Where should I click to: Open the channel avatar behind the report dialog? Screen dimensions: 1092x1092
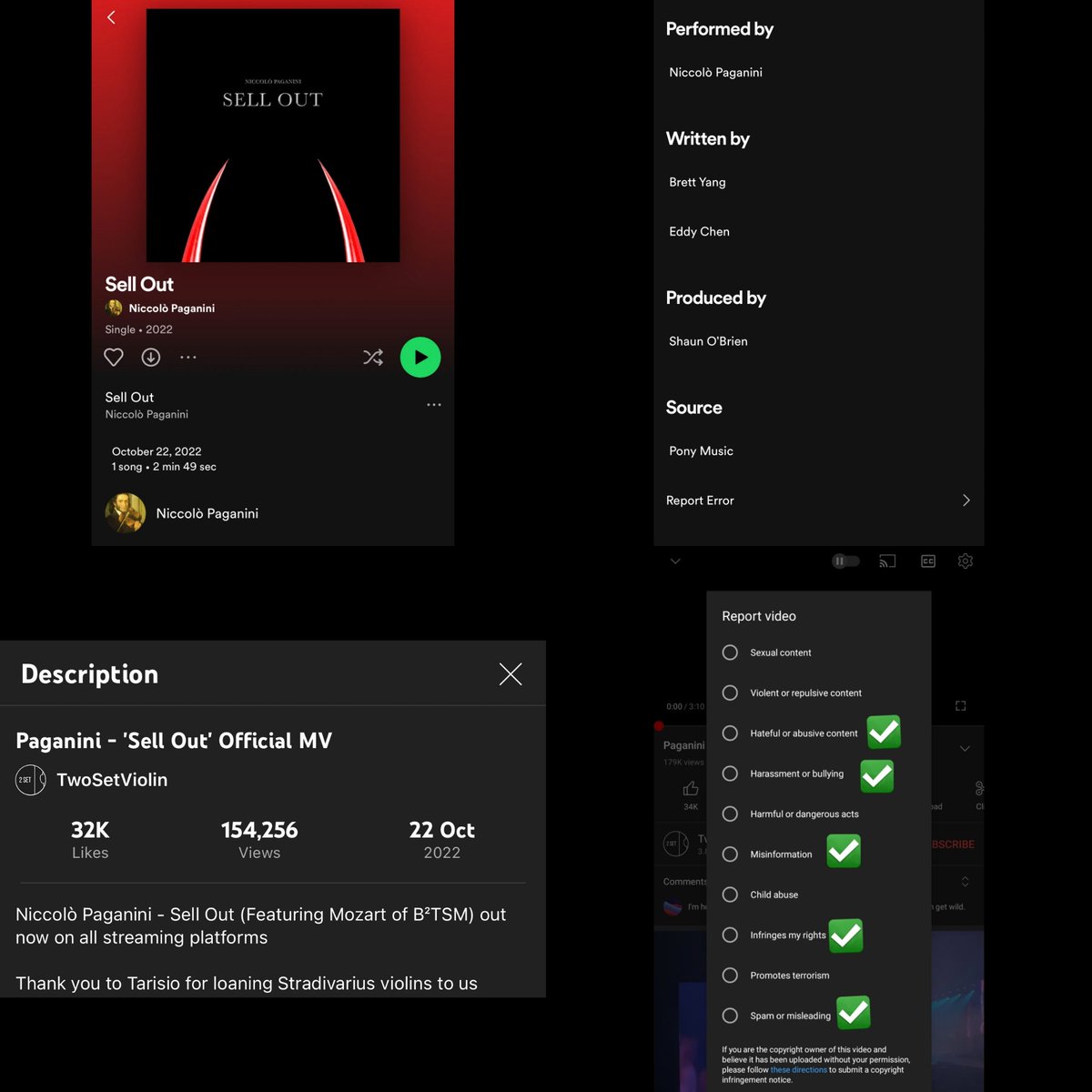coord(676,844)
